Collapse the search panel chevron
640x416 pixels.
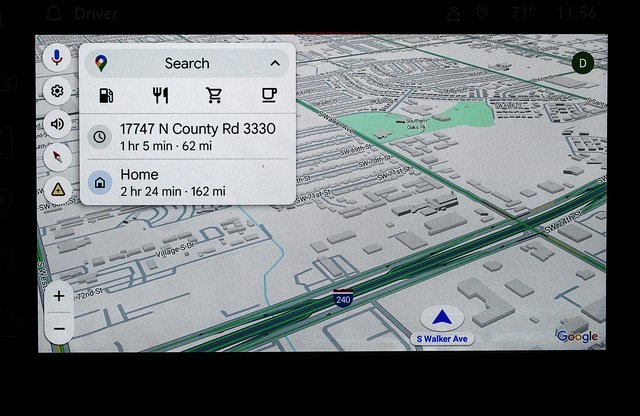click(x=275, y=63)
